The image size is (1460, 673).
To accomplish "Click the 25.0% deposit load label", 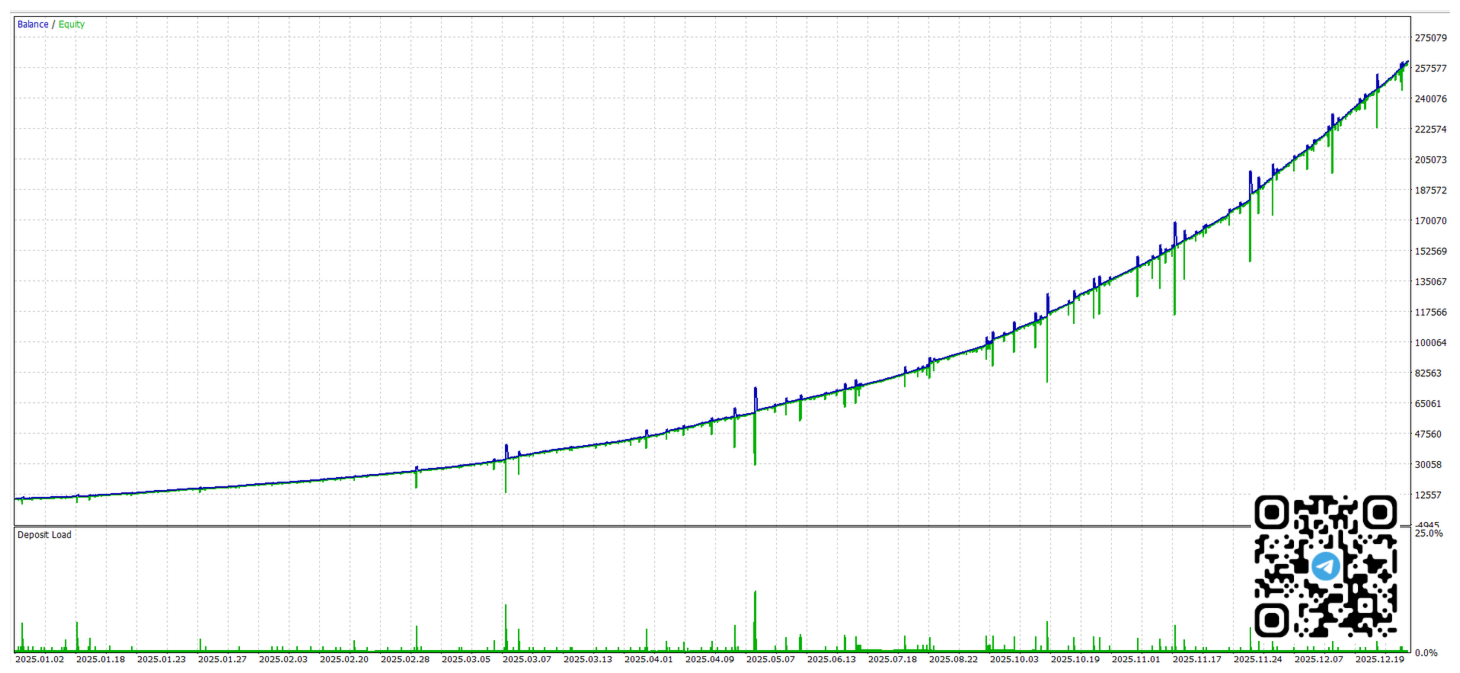I will pyautogui.click(x=1429, y=533).
